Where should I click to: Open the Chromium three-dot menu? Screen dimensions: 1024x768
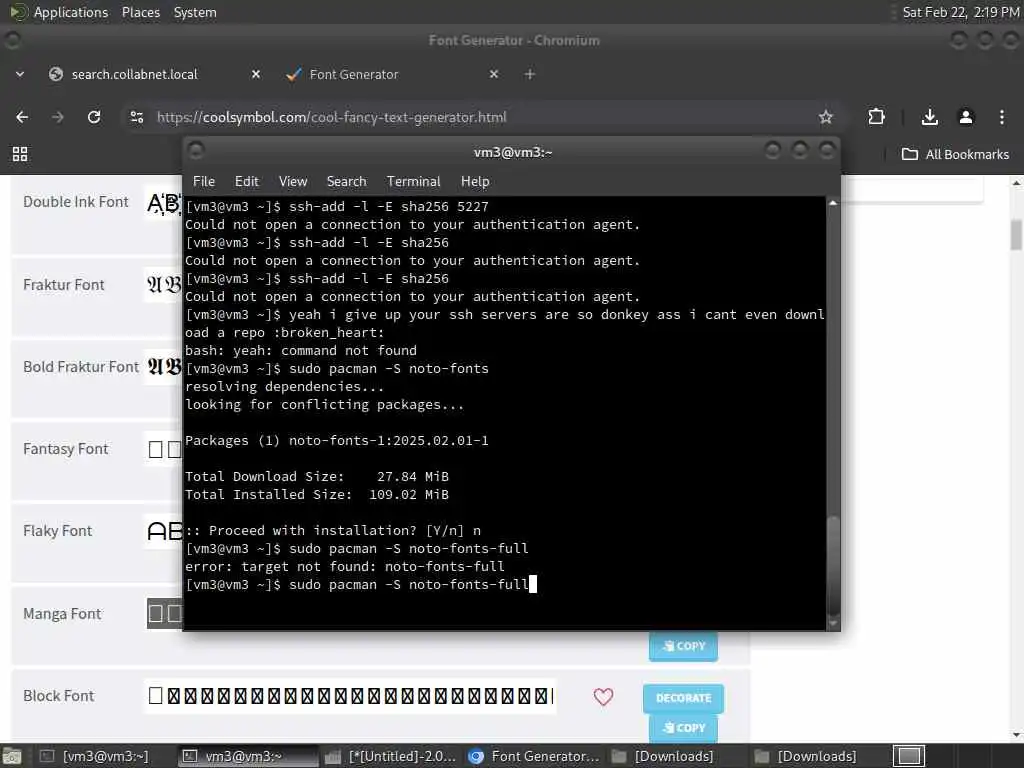click(x=1002, y=117)
